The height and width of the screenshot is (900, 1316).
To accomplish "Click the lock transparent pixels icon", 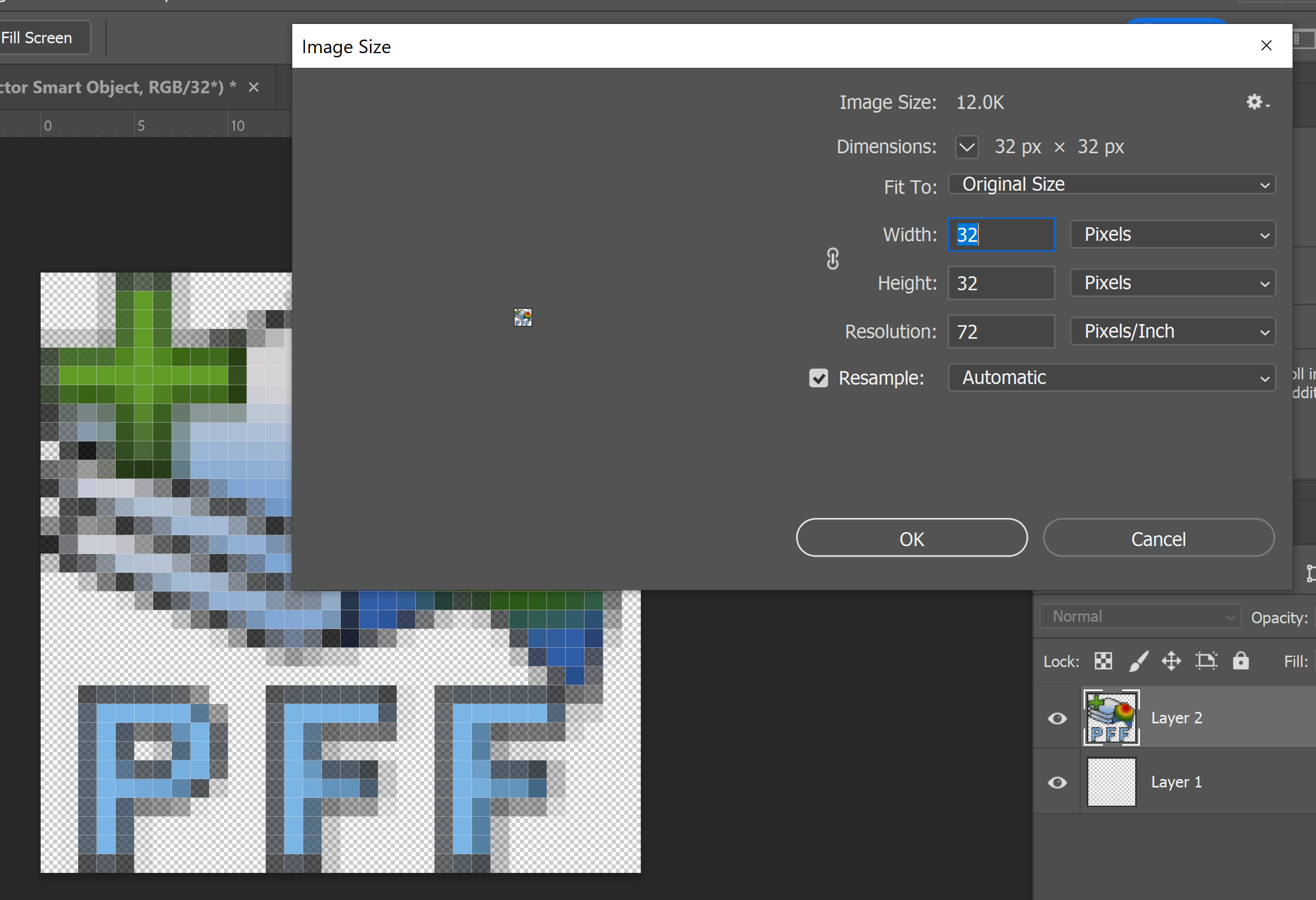I will [1102, 661].
